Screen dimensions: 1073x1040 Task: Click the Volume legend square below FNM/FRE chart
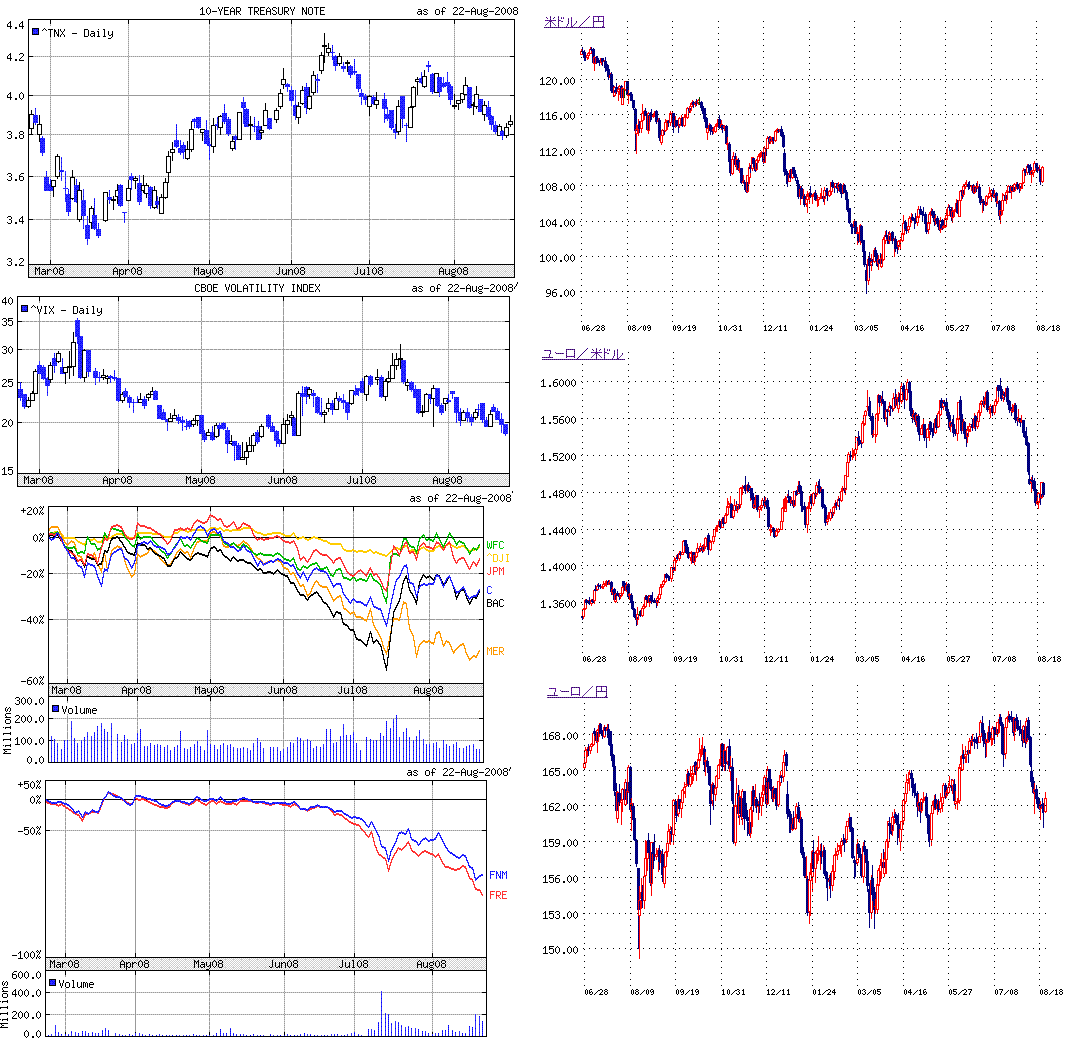[x=52, y=984]
